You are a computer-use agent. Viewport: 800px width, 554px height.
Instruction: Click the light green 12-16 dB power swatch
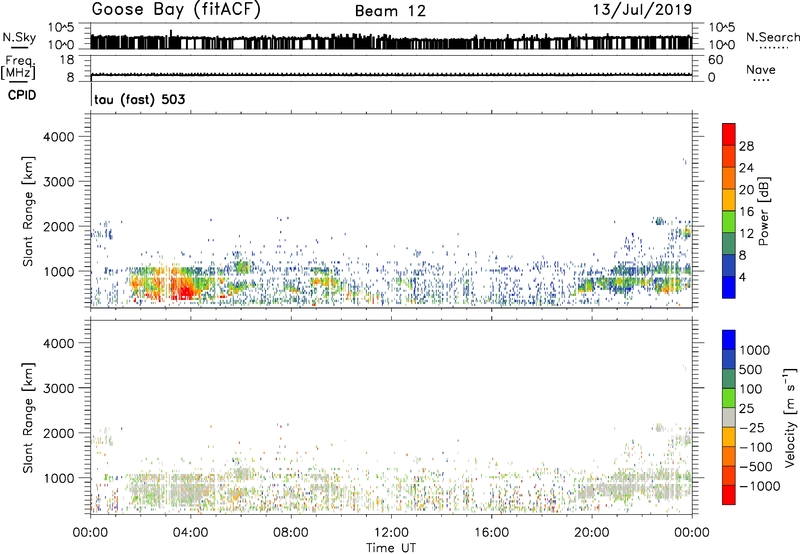pos(729,222)
